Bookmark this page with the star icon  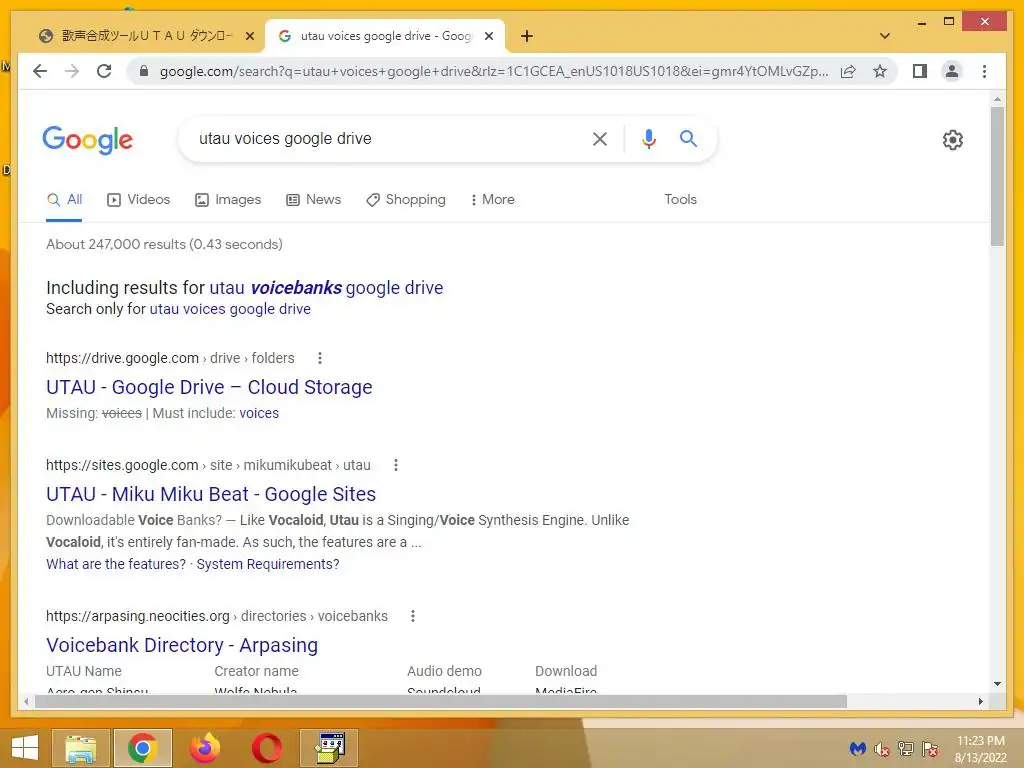point(880,71)
